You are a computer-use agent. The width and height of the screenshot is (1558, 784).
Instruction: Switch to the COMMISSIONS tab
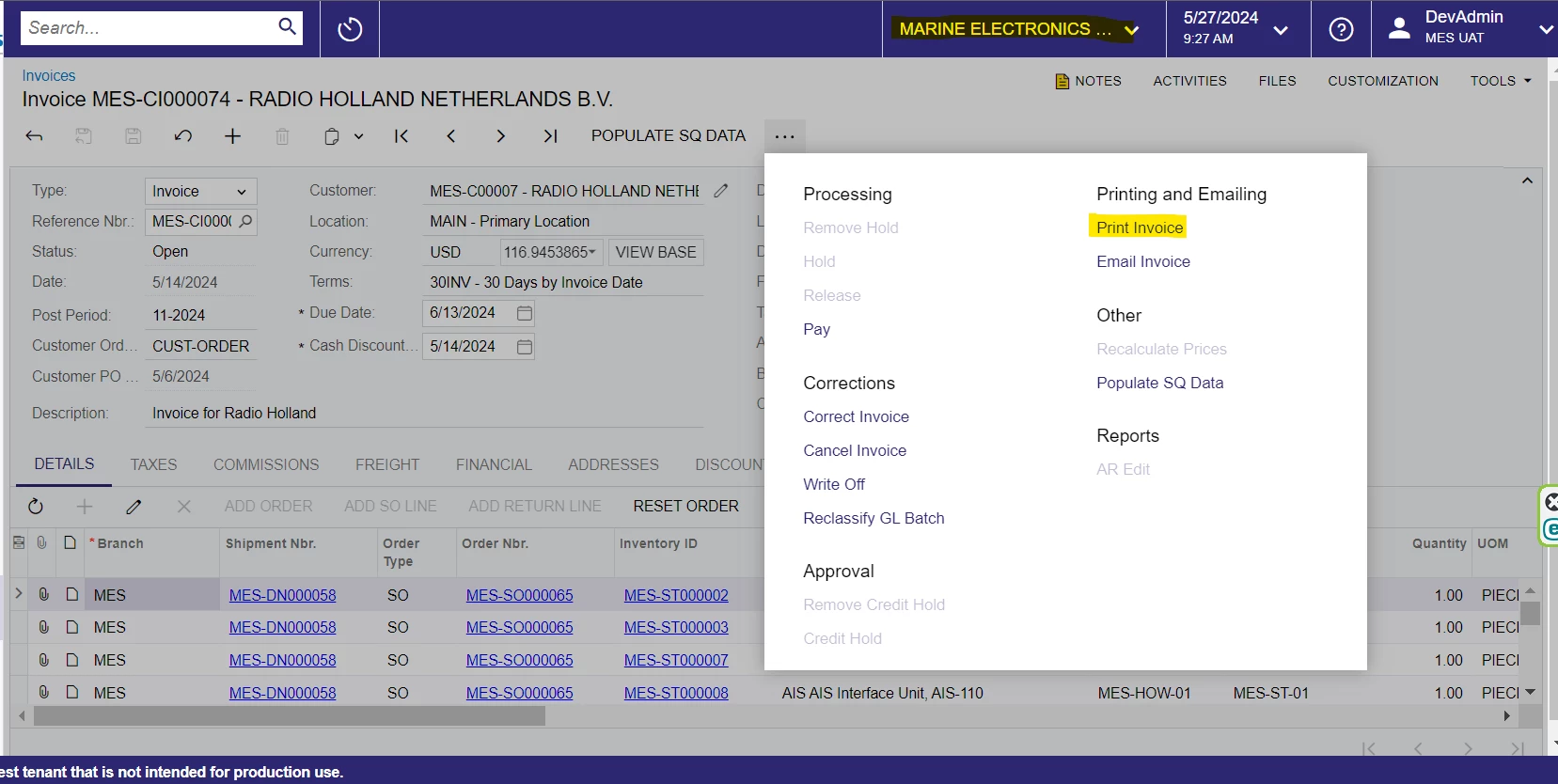(x=266, y=465)
